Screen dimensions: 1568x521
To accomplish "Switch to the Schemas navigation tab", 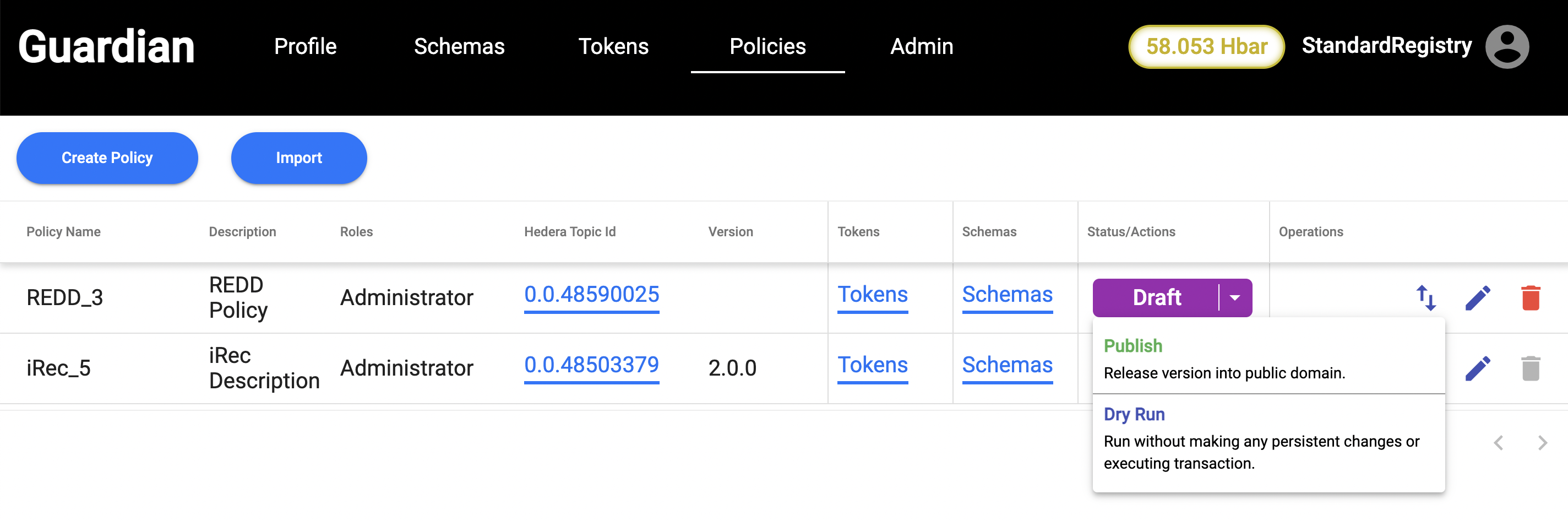I will 459,46.
